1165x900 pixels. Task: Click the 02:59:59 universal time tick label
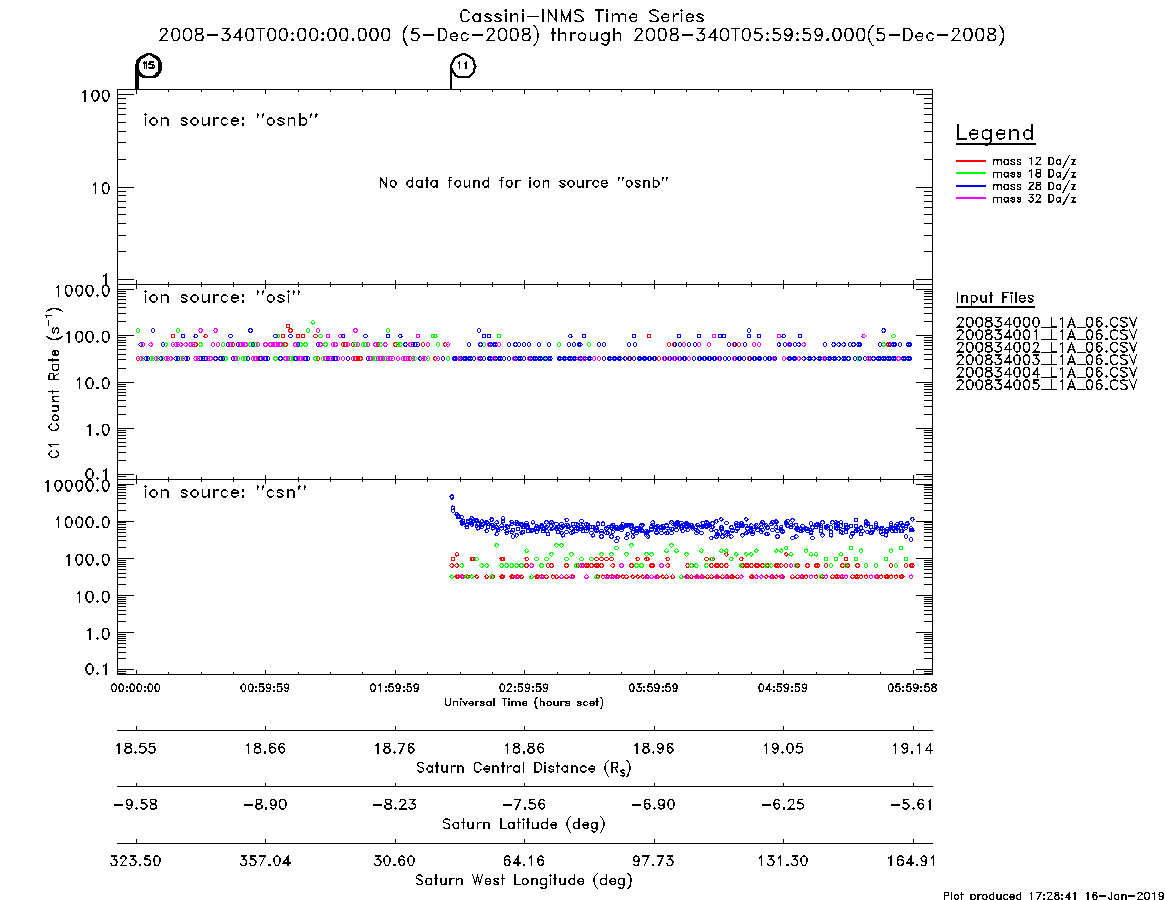point(524,688)
